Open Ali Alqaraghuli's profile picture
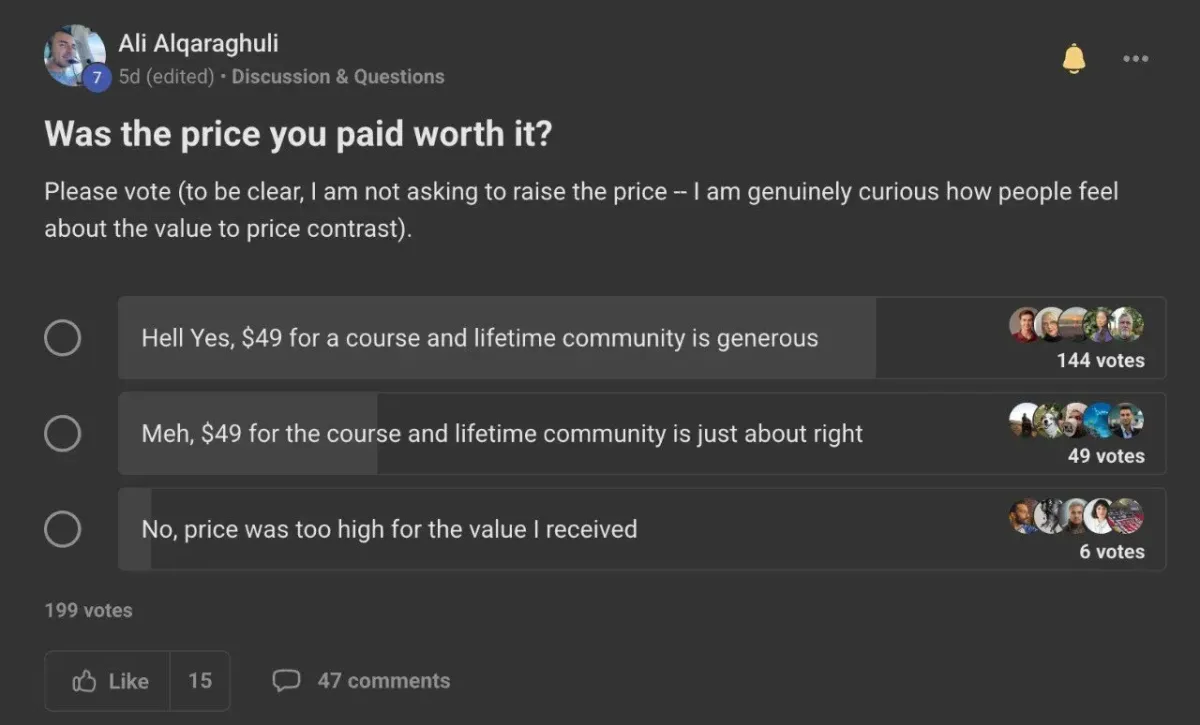This screenshot has width=1200, height=725. point(74,55)
